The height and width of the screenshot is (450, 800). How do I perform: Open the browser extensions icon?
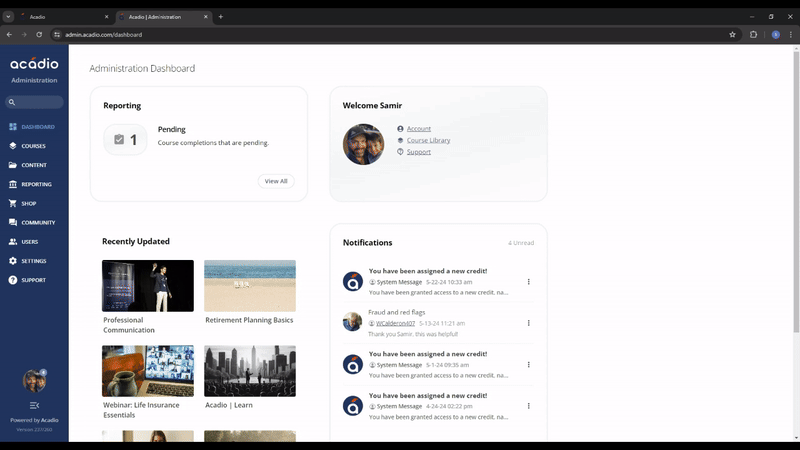(x=753, y=35)
